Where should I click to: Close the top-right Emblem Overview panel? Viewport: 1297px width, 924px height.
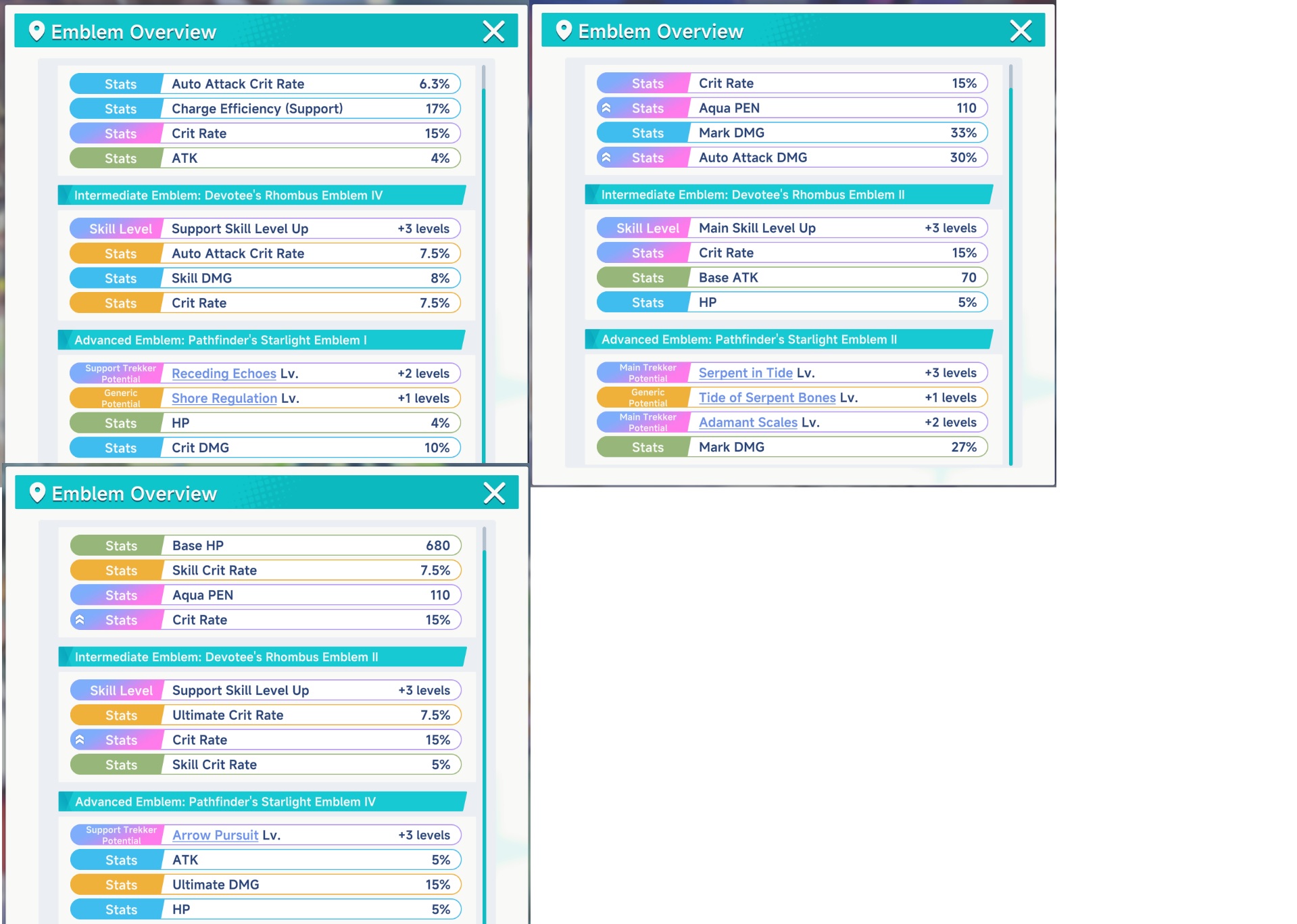click(1021, 30)
